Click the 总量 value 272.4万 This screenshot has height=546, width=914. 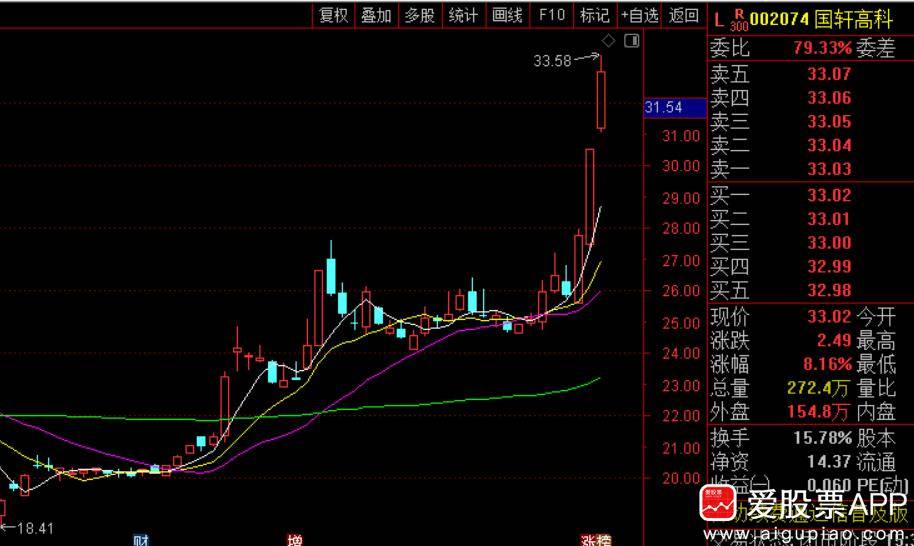click(x=818, y=388)
